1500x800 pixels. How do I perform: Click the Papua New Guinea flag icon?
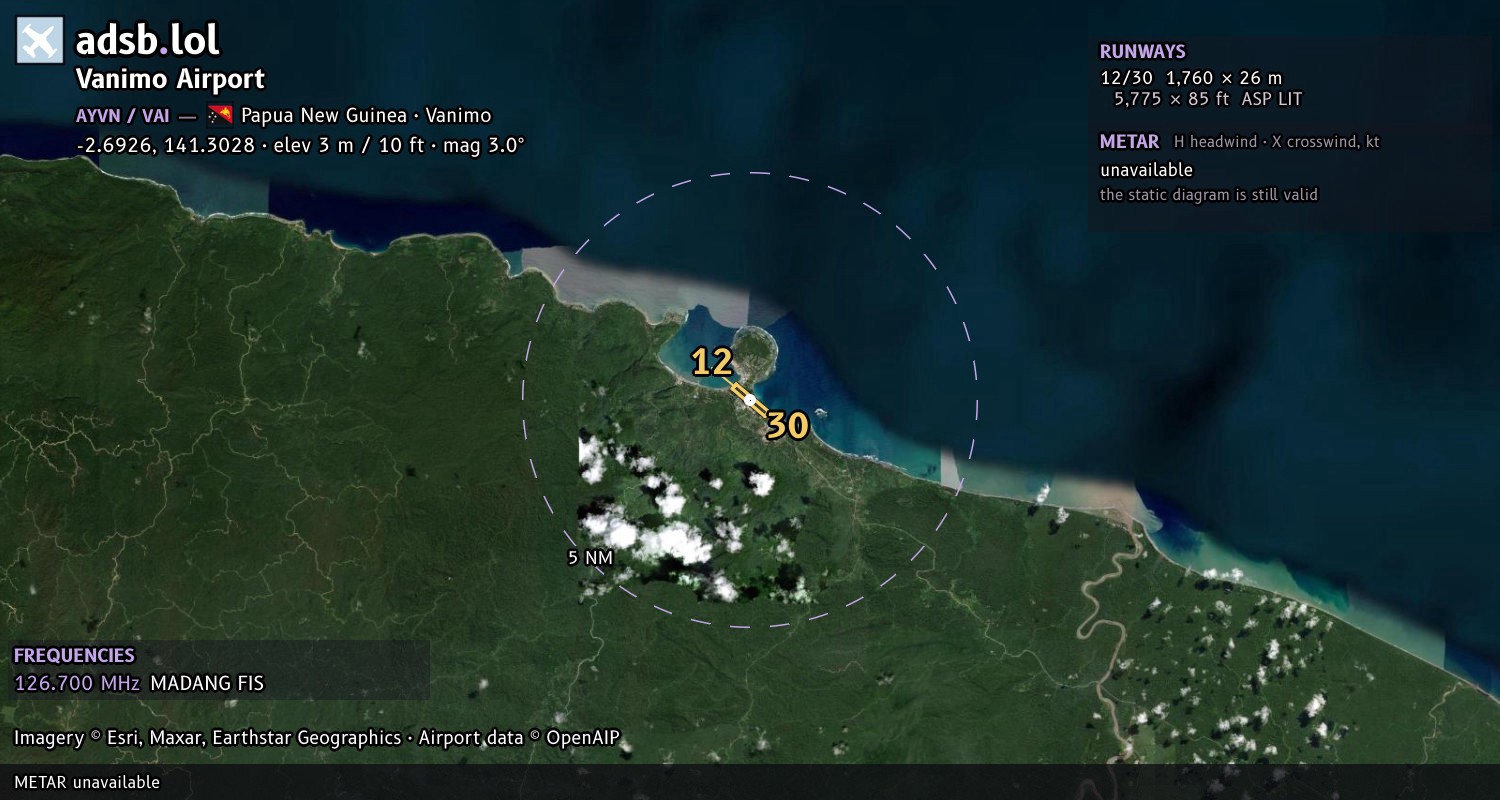(220, 115)
